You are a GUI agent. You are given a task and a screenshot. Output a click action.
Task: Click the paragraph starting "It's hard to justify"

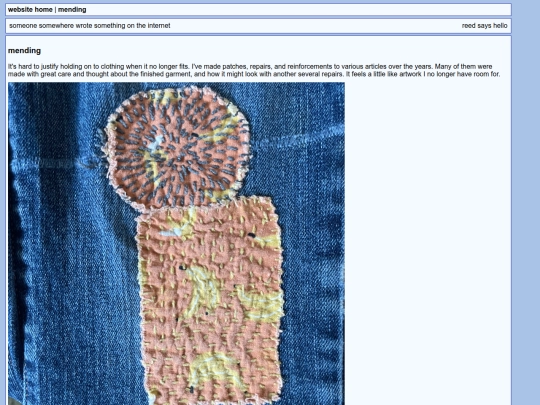click(x=254, y=70)
